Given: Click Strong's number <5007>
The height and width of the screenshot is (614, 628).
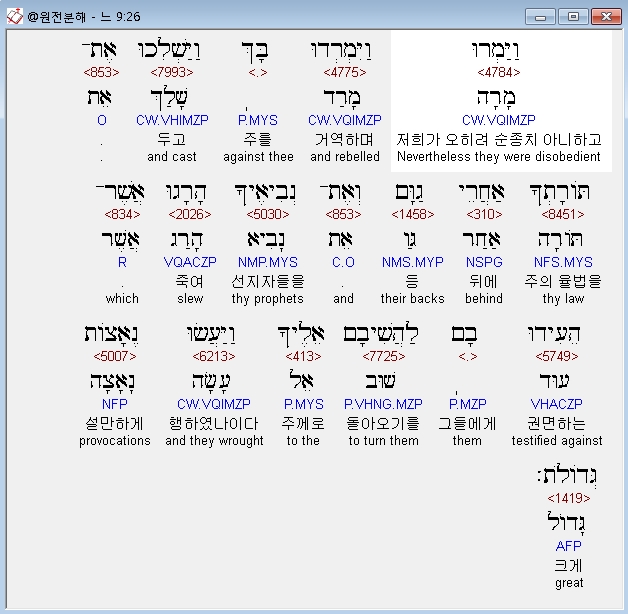Looking at the screenshot, I should 115,356.
